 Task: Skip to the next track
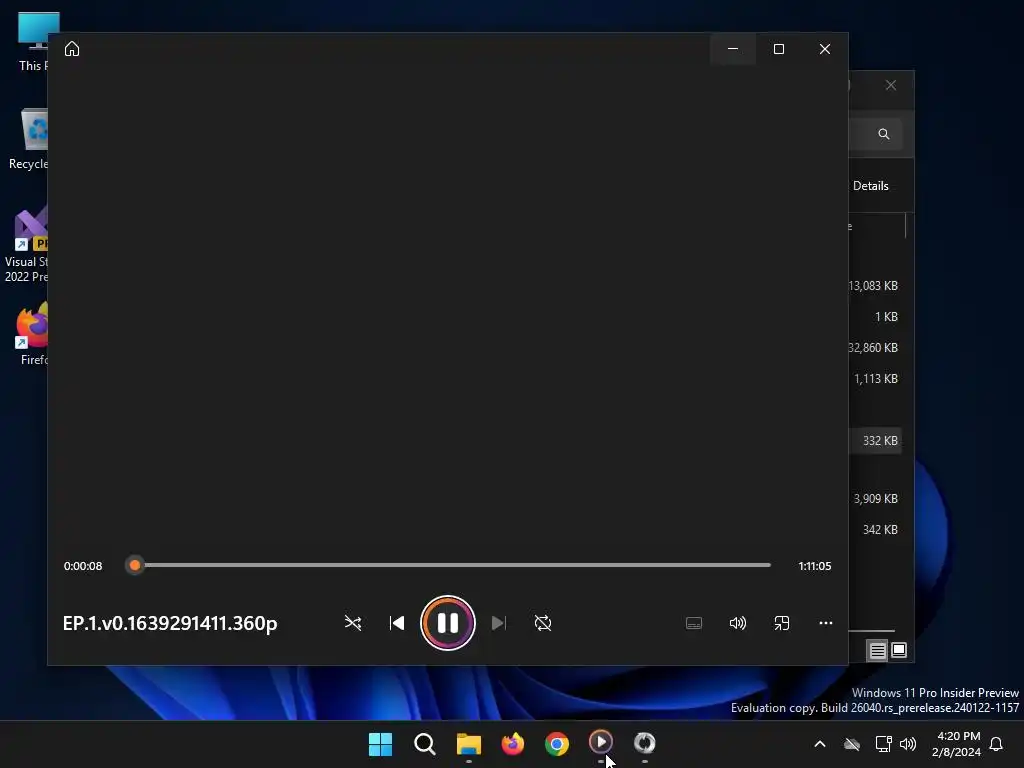pyautogui.click(x=499, y=623)
